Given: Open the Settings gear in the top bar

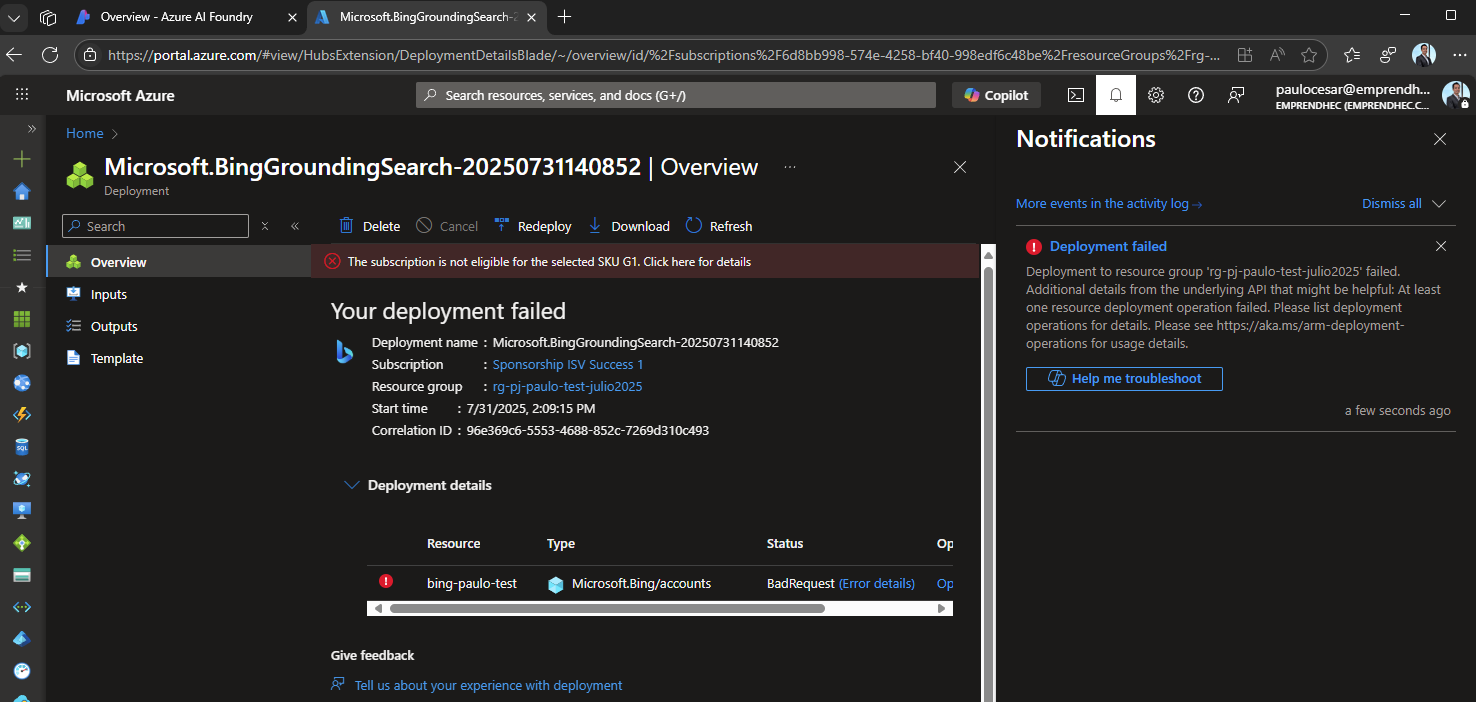Looking at the screenshot, I should 1156,94.
